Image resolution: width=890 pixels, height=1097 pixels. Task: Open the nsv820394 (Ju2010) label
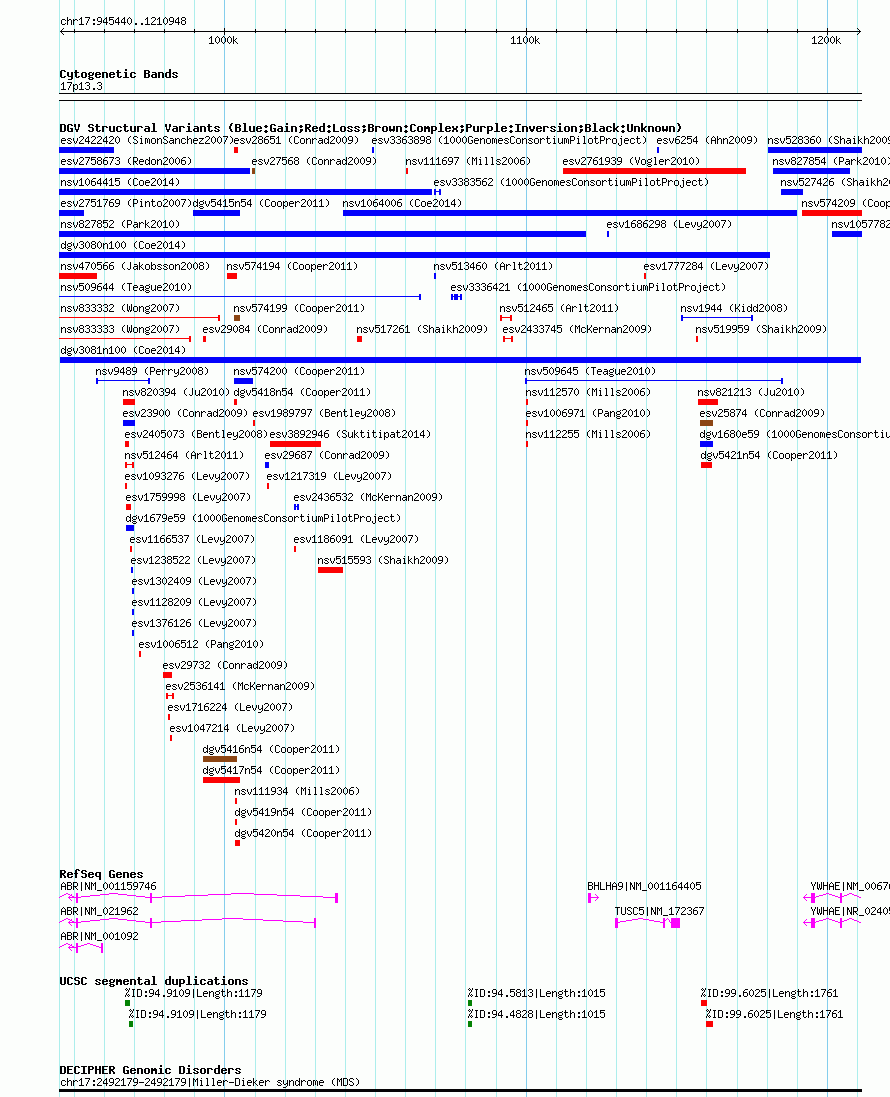coord(176,392)
